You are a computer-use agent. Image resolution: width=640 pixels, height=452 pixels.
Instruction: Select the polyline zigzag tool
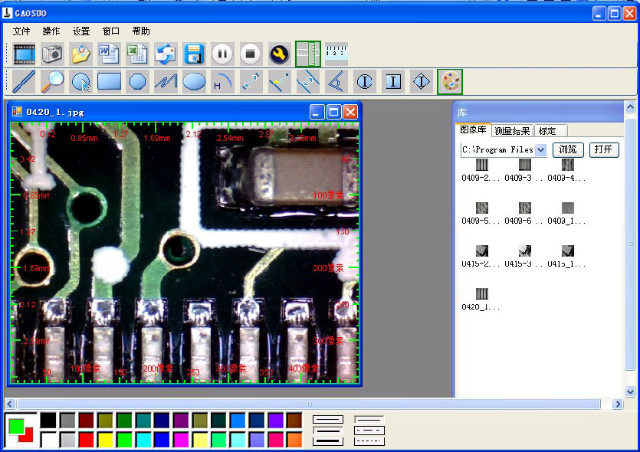coord(166,82)
